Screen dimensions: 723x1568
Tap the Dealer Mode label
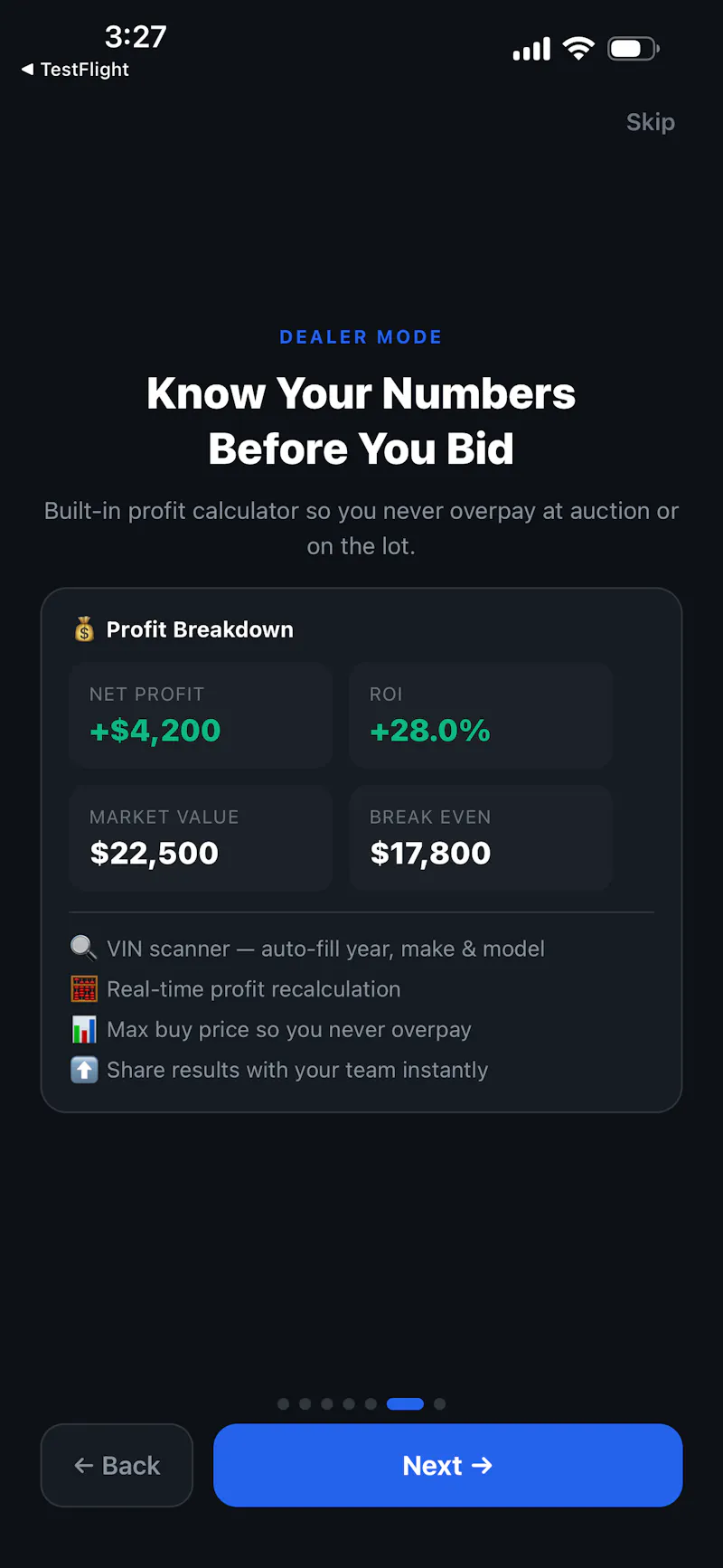(x=361, y=337)
